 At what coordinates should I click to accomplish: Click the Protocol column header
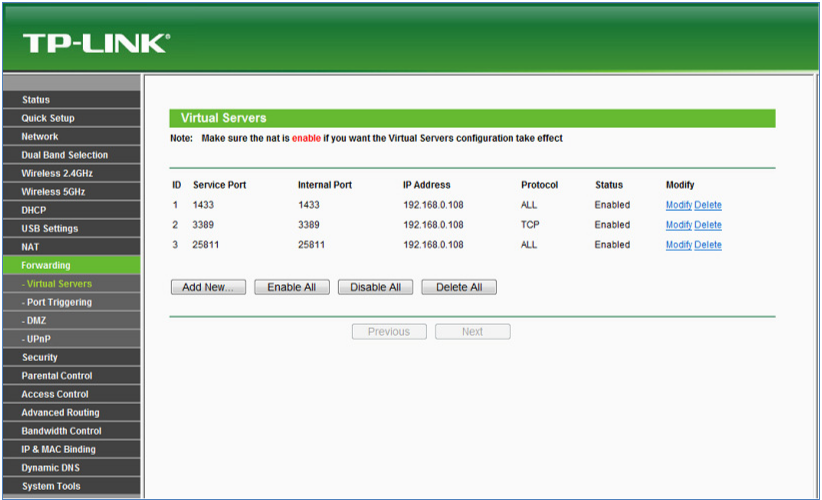(x=539, y=185)
